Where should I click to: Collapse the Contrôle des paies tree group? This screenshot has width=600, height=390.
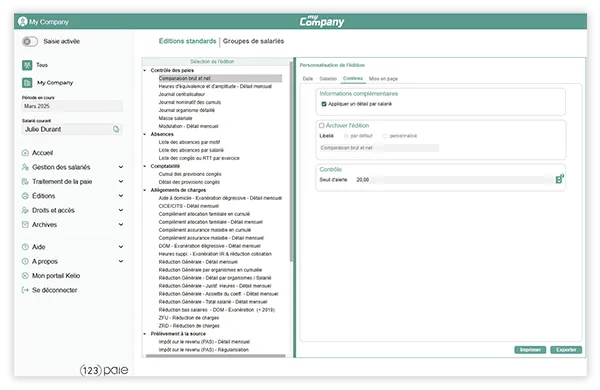pyautogui.click(x=145, y=70)
